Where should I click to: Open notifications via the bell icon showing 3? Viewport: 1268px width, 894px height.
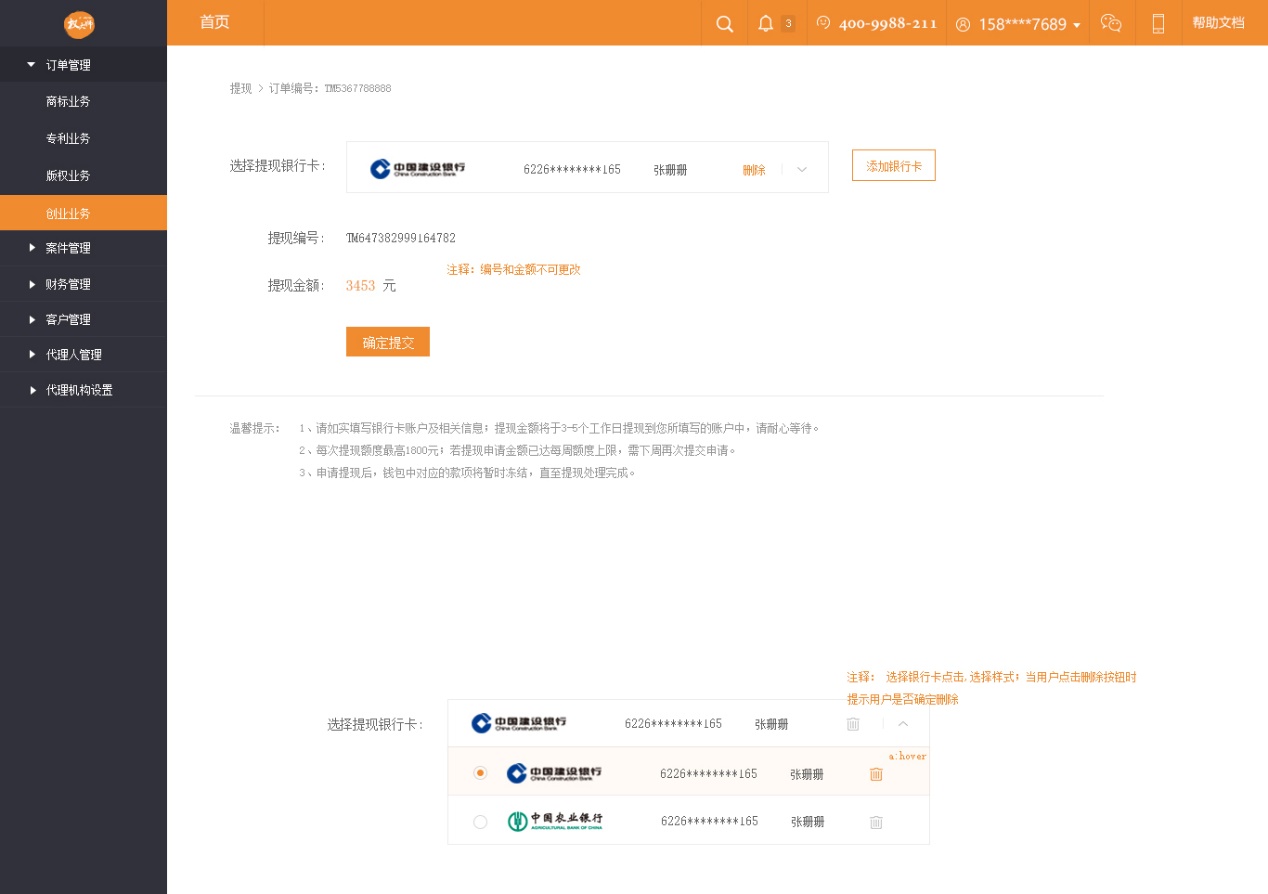(x=765, y=22)
